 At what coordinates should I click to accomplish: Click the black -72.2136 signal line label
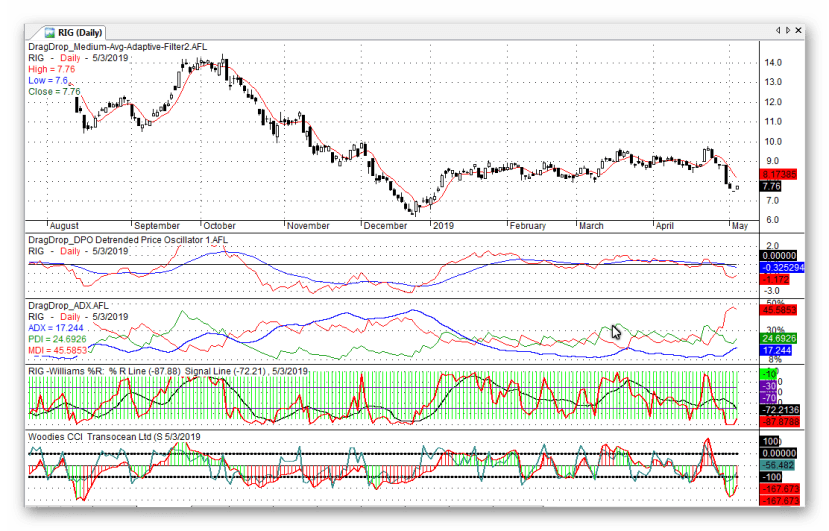780,410
